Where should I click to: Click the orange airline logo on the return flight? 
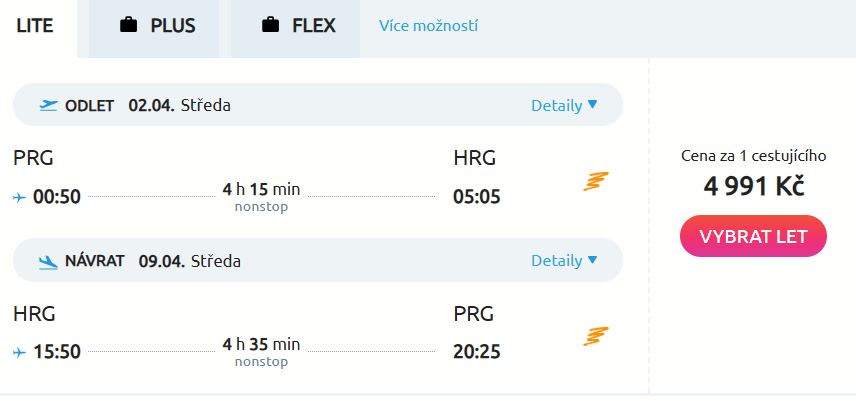click(x=596, y=336)
